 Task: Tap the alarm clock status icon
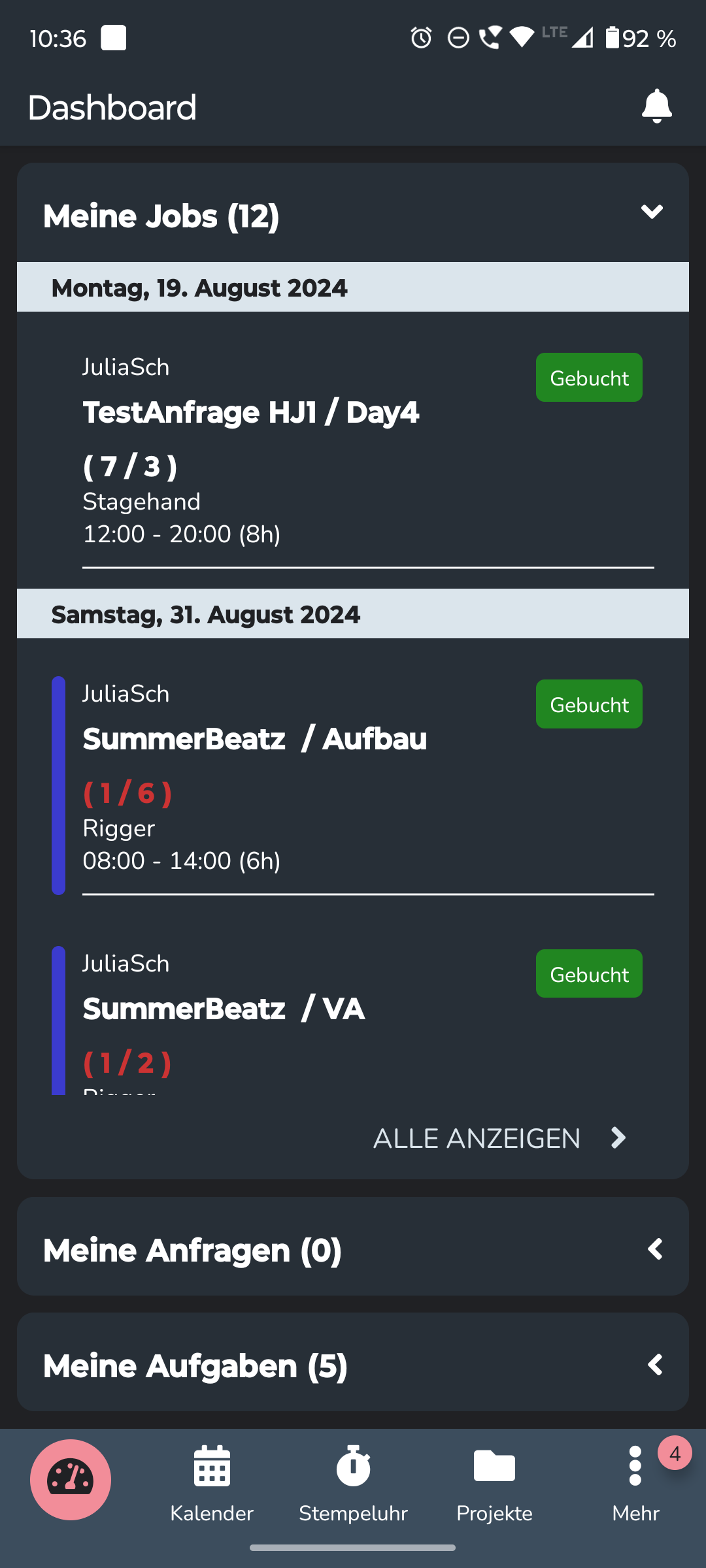coord(421,38)
